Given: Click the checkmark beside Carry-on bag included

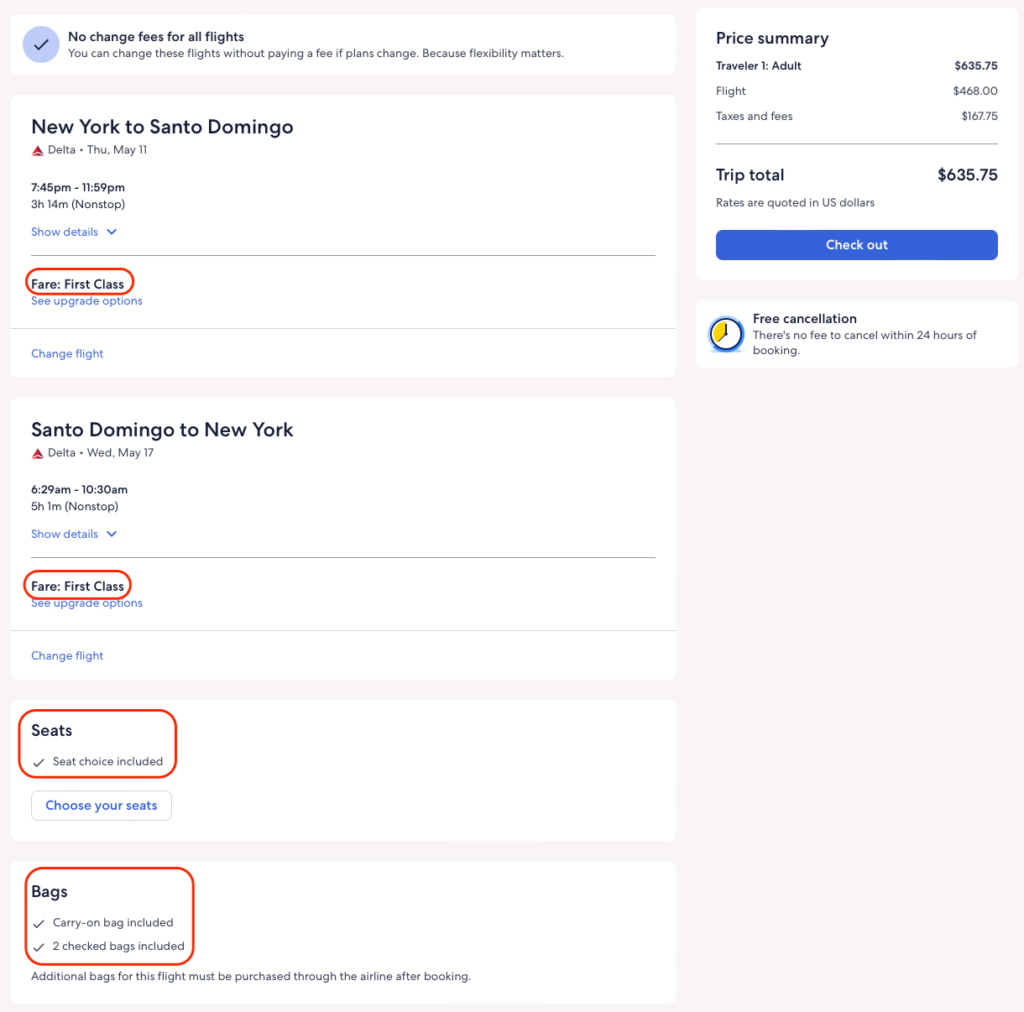Looking at the screenshot, I should coord(39,923).
